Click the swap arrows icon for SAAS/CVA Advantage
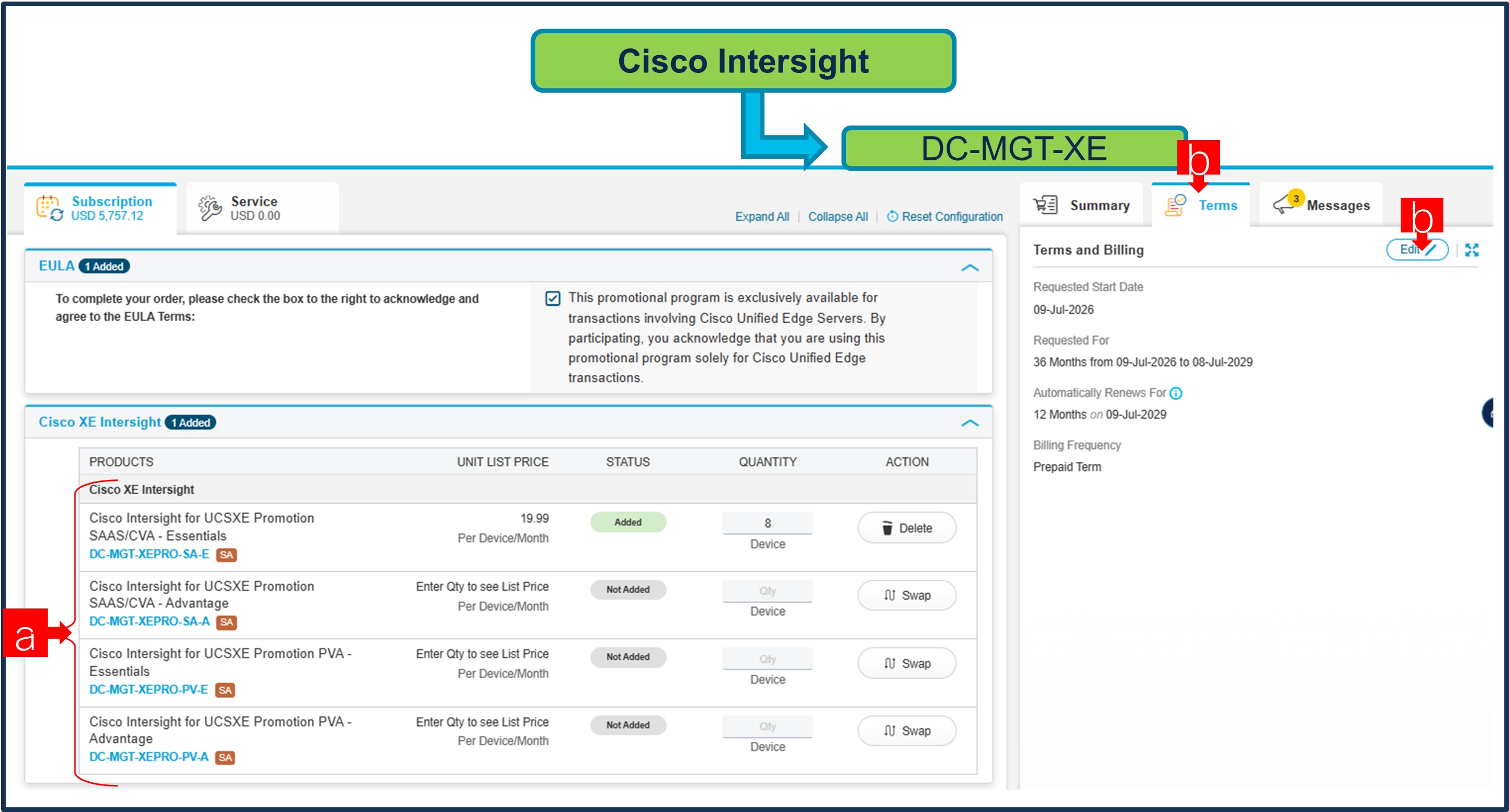Screen dimensions: 1509x812 [889, 595]
